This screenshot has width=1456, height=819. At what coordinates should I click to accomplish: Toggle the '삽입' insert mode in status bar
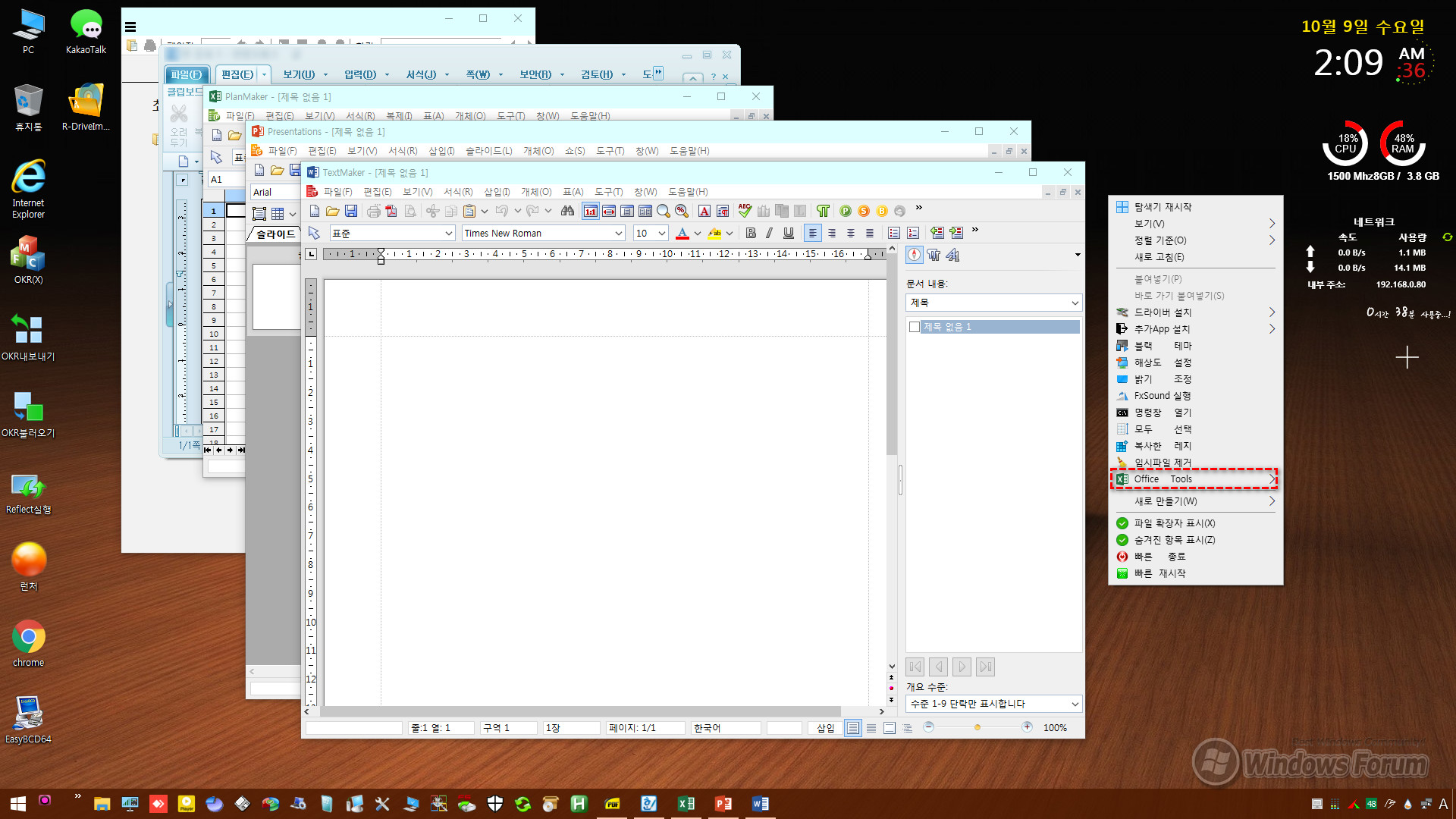coord(825,728)
